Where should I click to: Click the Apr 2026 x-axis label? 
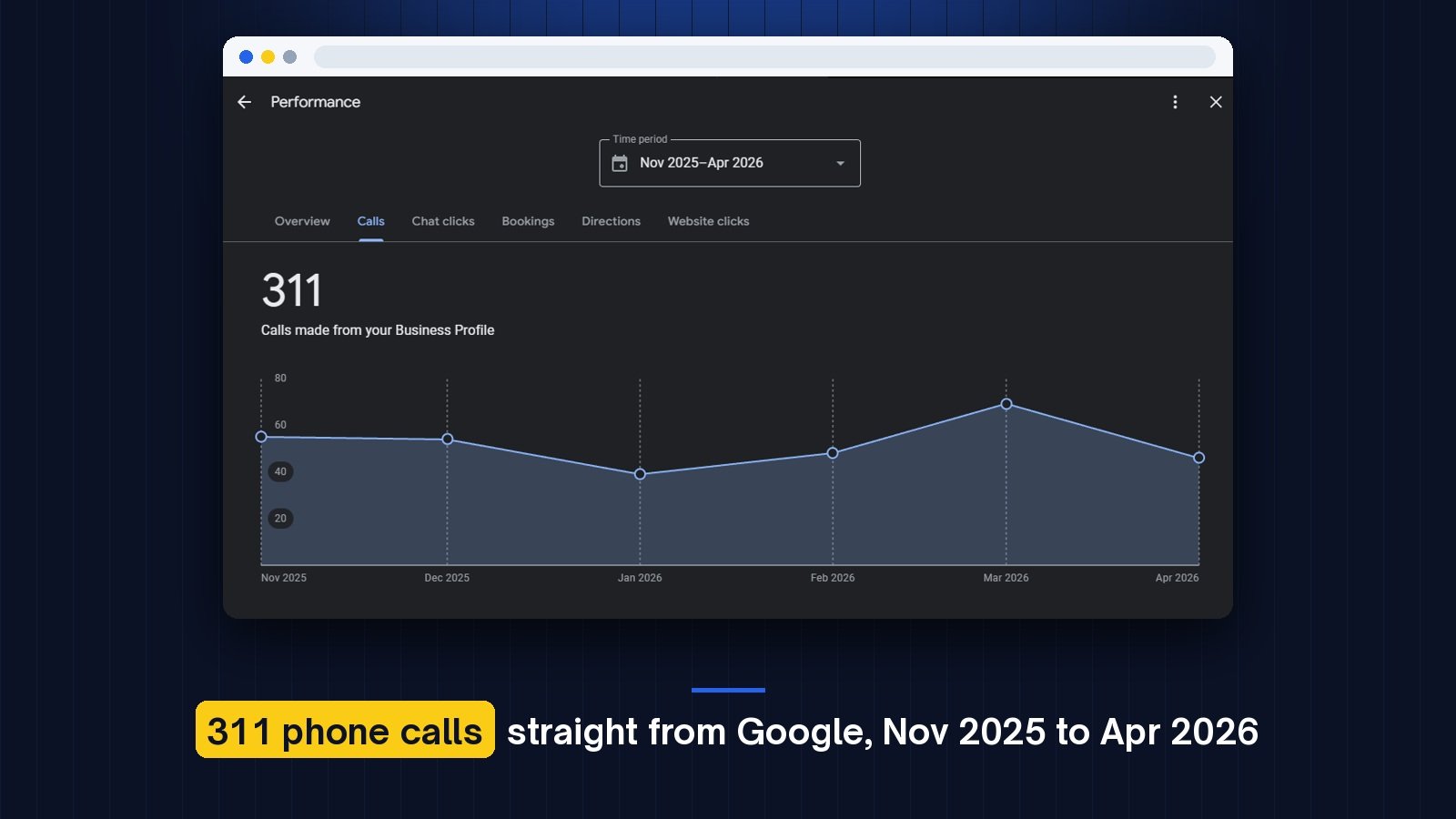point(1177,578)
